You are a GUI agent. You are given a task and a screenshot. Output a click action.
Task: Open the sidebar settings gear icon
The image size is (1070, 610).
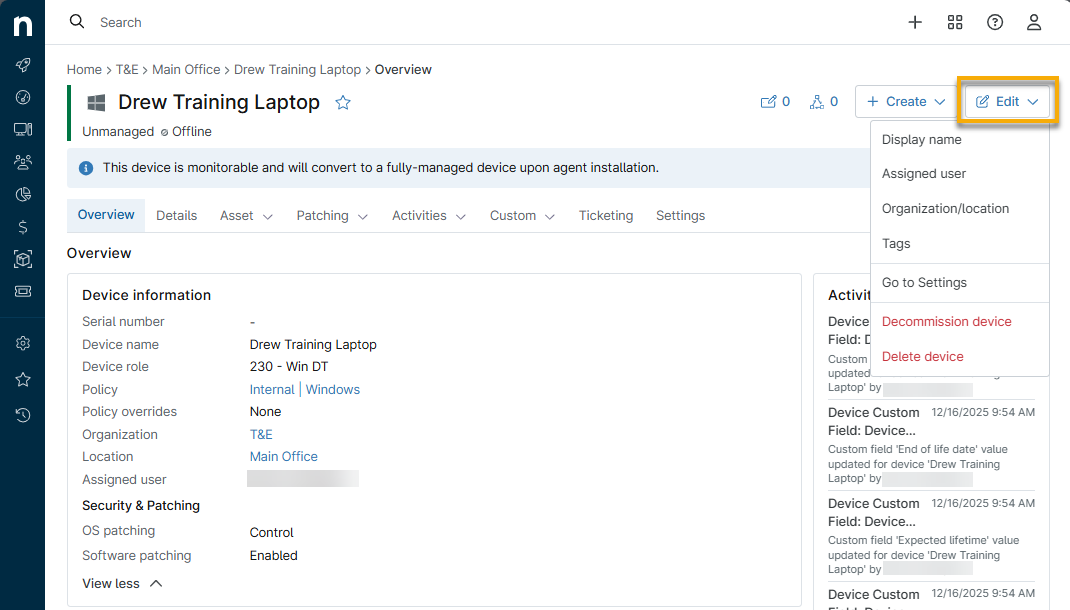coord(22,343)
